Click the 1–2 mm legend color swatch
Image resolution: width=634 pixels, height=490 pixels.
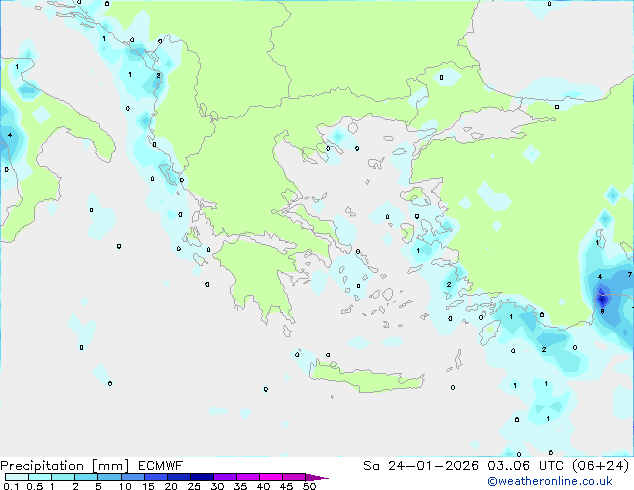tap(63, 477)
